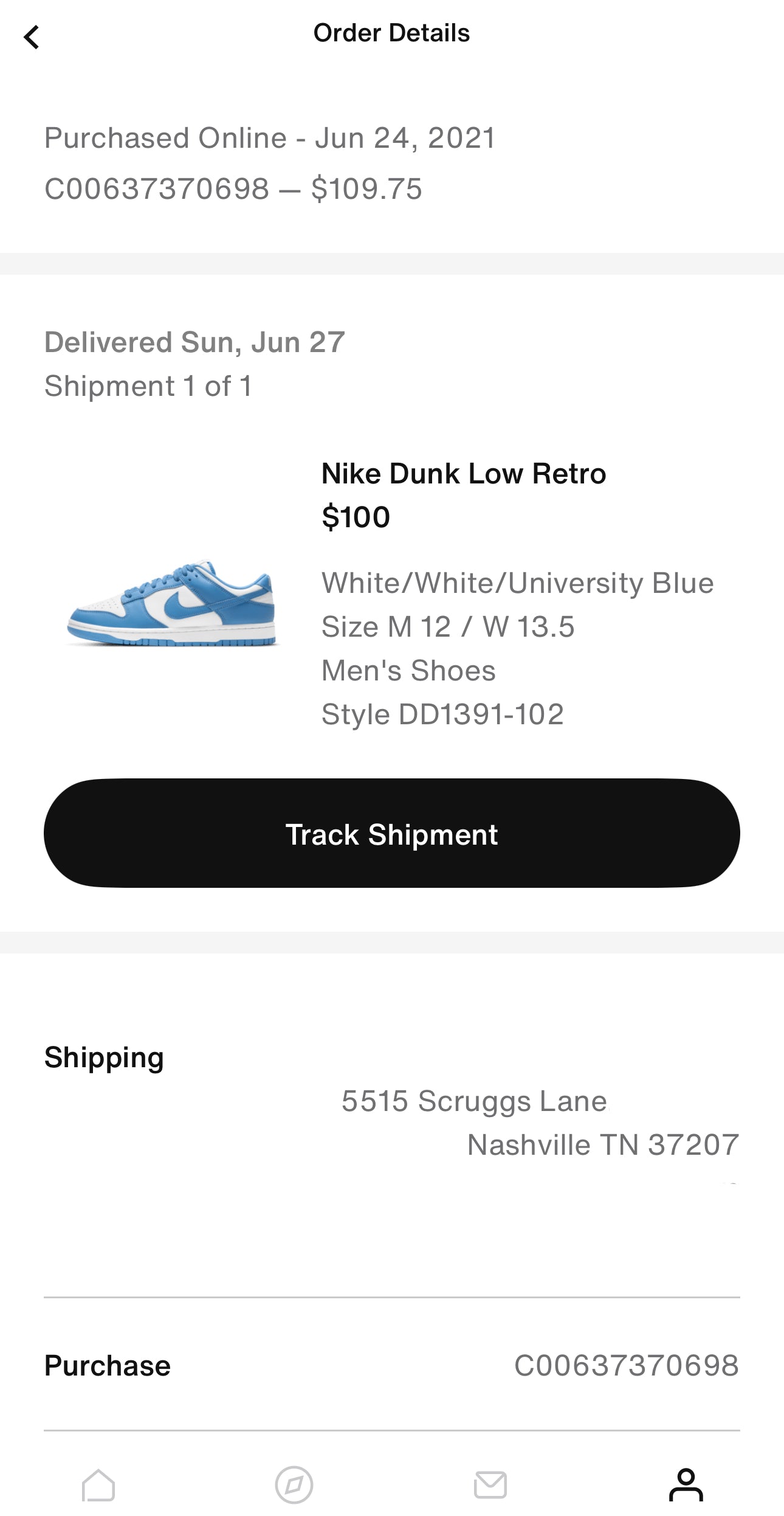Tap the blue Dunk shoe thumbnail
This screenshot has width=784, height=1516.
pos(172,603)
